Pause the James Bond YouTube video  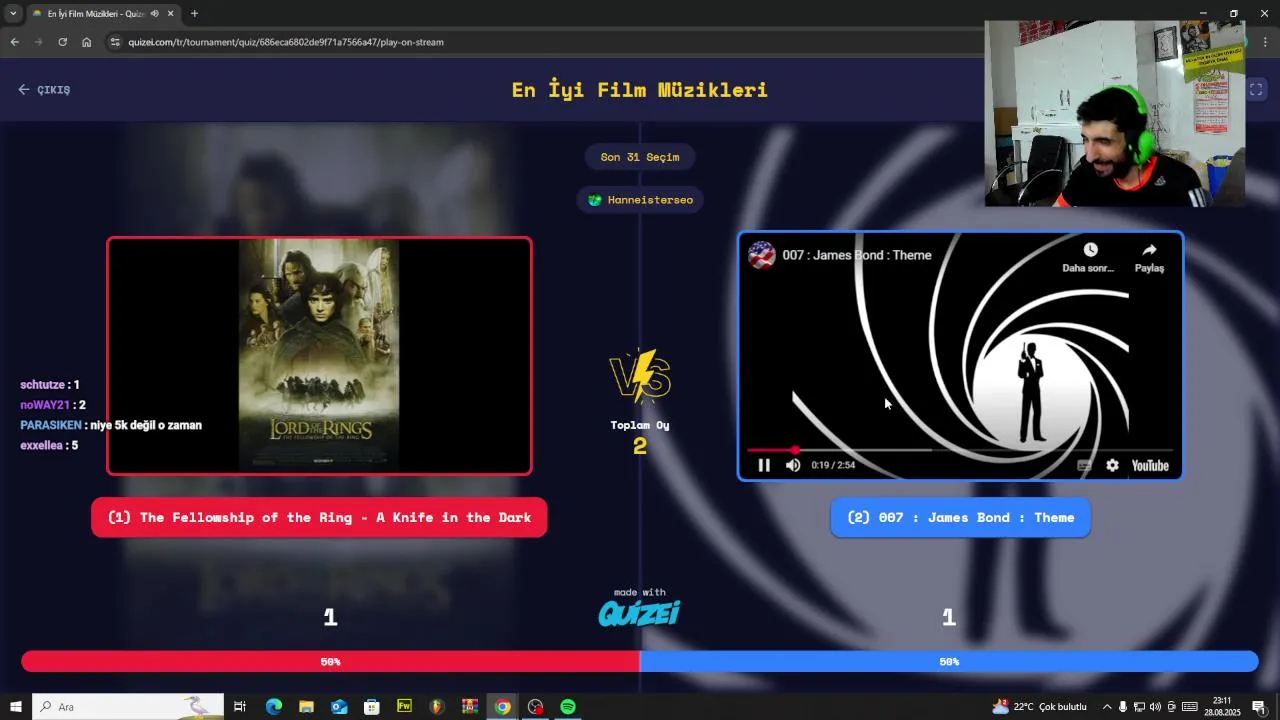click(764, 465)
